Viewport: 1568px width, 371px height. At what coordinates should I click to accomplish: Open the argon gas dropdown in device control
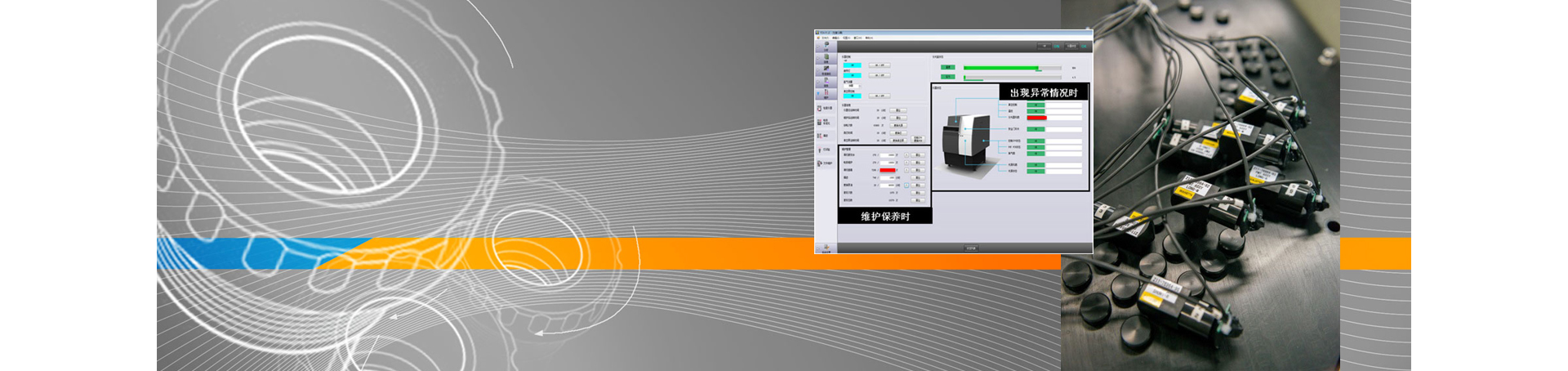click(x=853, y=86)
